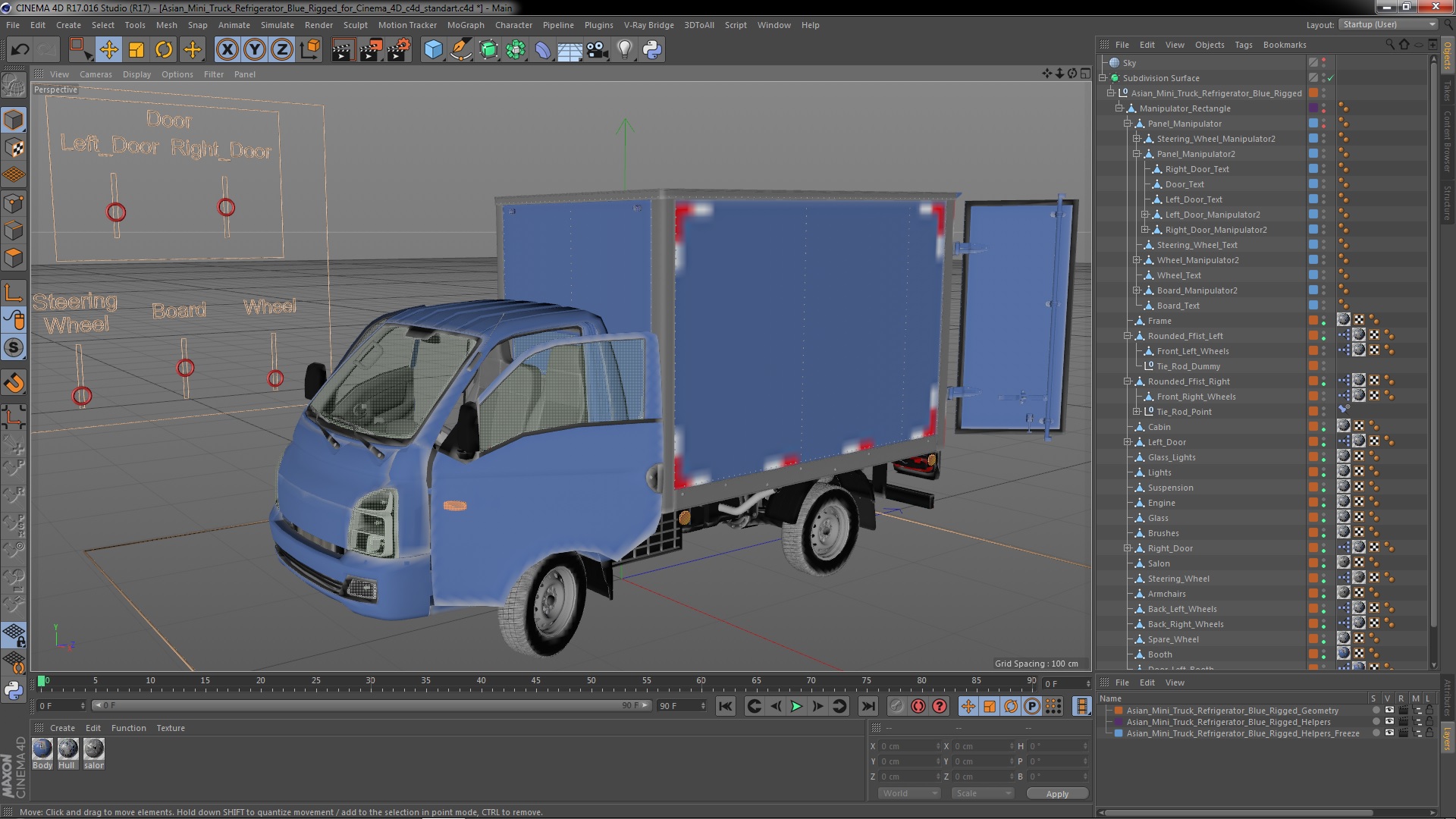Toggle Subdivision Surface enable checkmark
The height and width of the screenshot is (819, 1456).
point(1330,78)
